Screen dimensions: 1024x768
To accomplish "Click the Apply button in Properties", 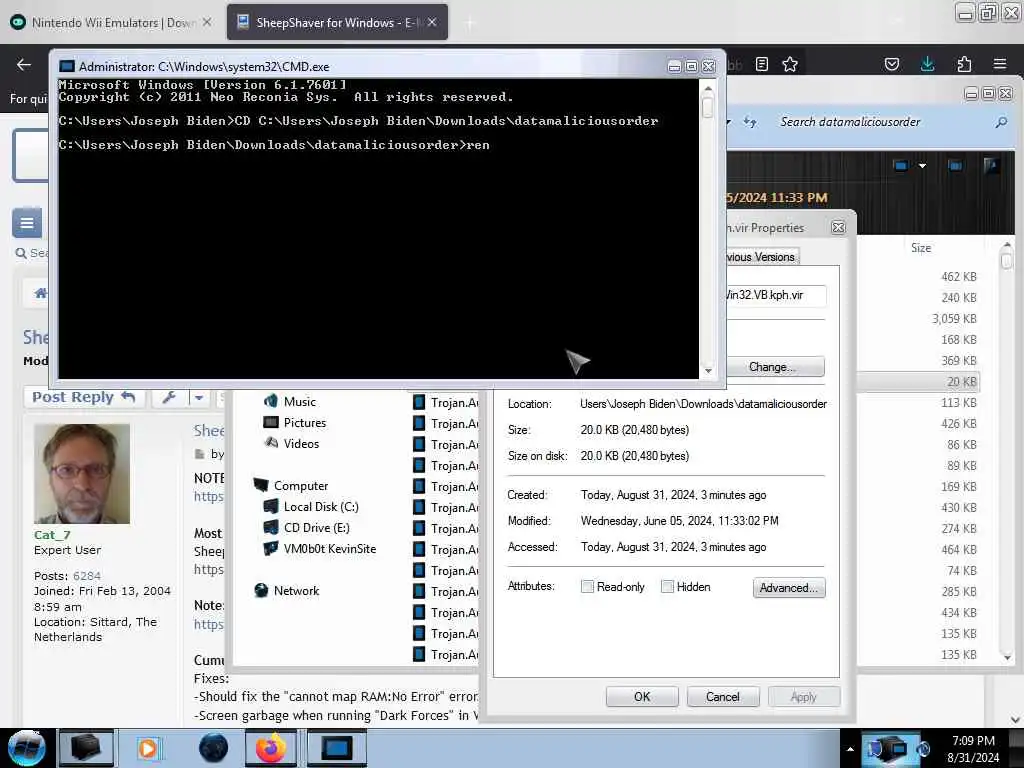I will (x=804, y=697).
